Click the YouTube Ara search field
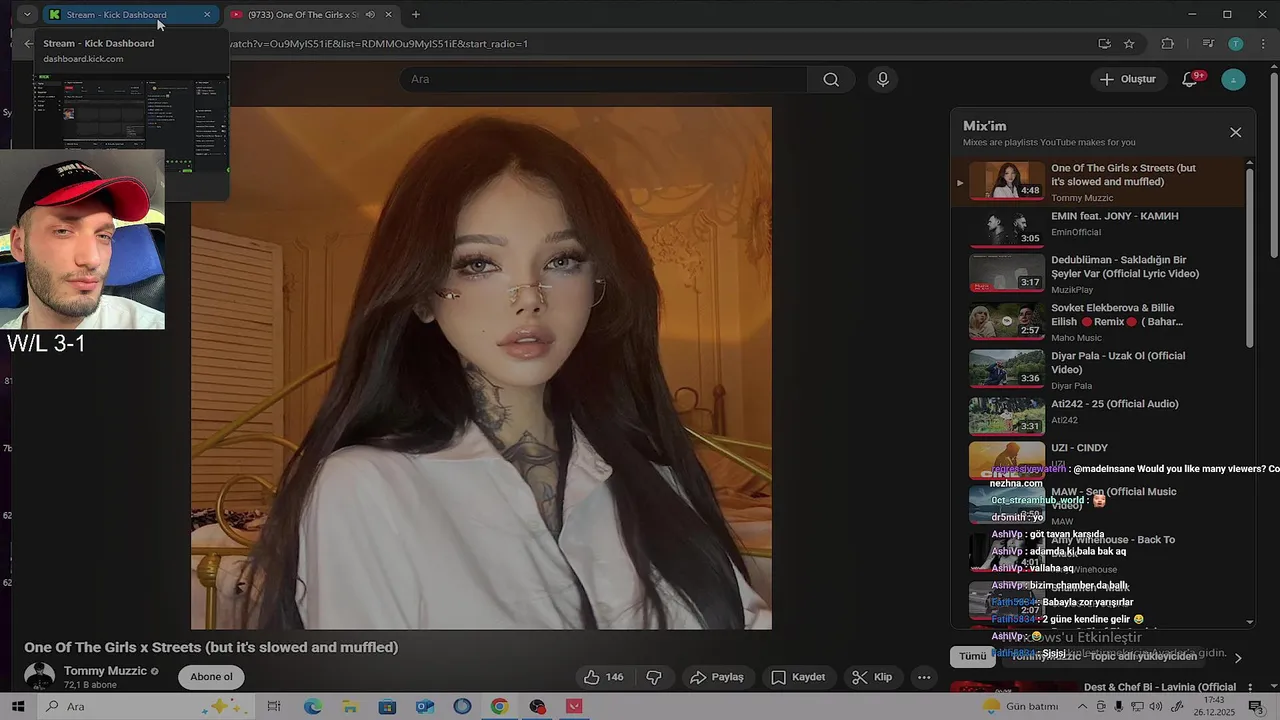 click(603, 79)
